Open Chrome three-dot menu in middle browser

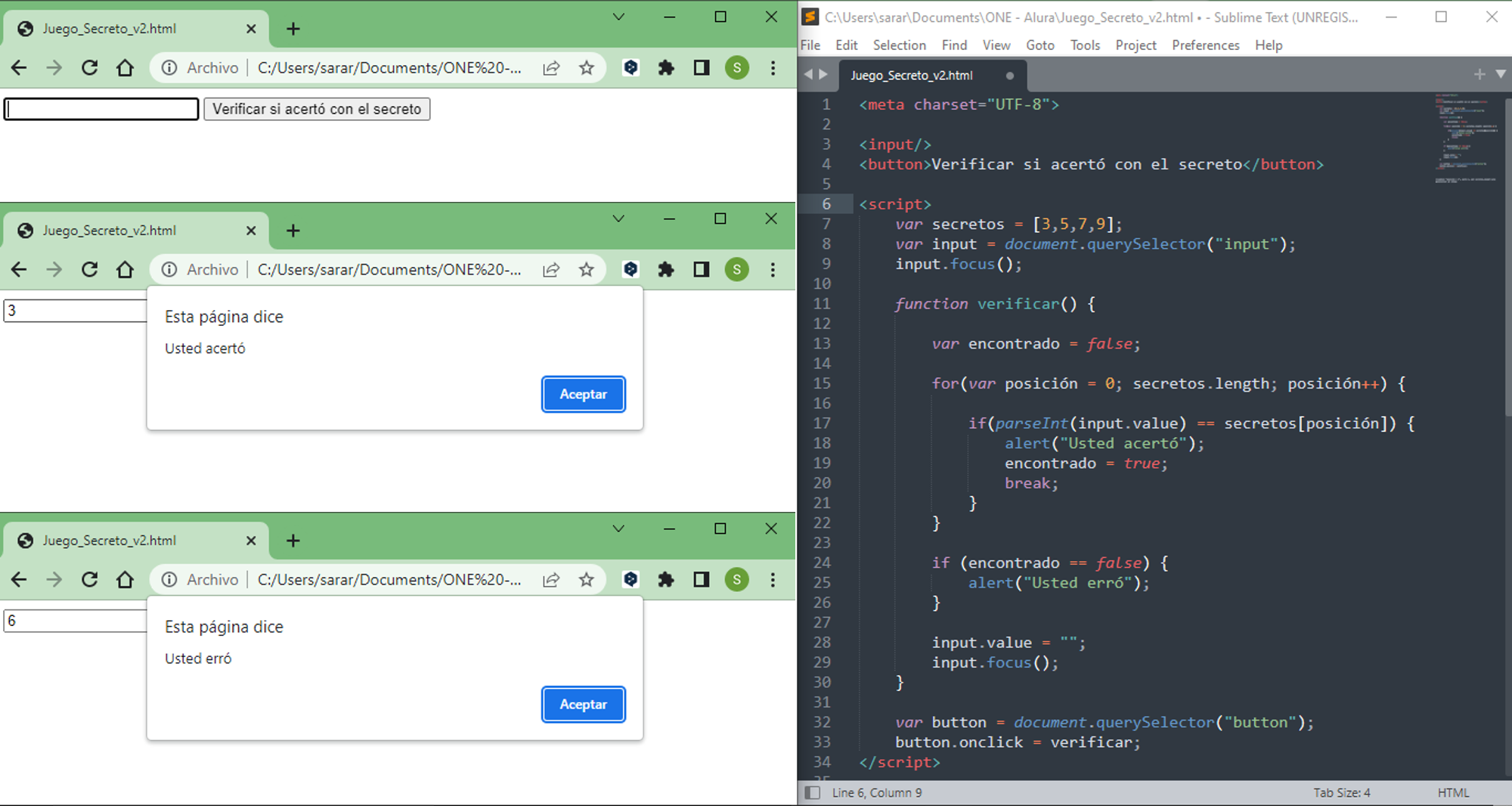pos(773,270)
